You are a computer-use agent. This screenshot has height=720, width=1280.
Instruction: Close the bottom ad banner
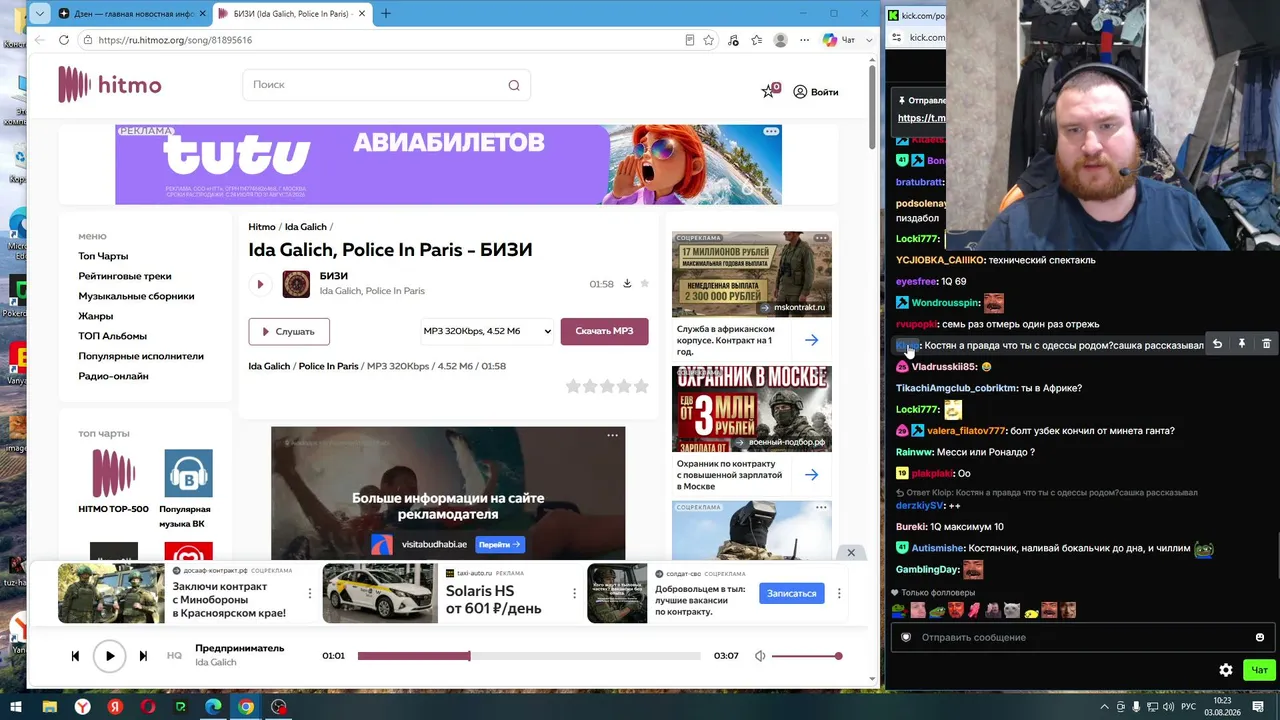[x=851, y=553]
